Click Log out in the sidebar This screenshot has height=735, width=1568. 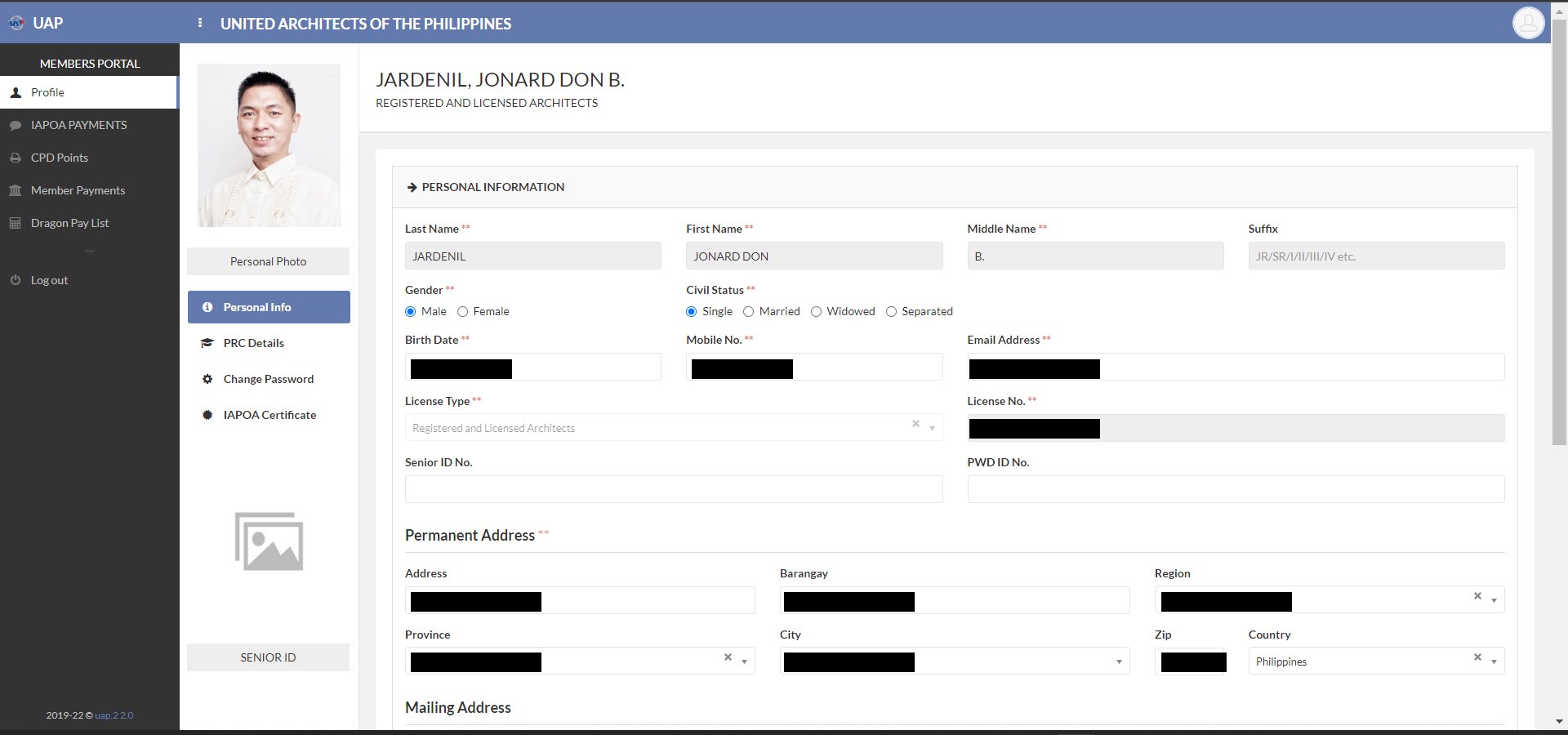coord(88,280)
